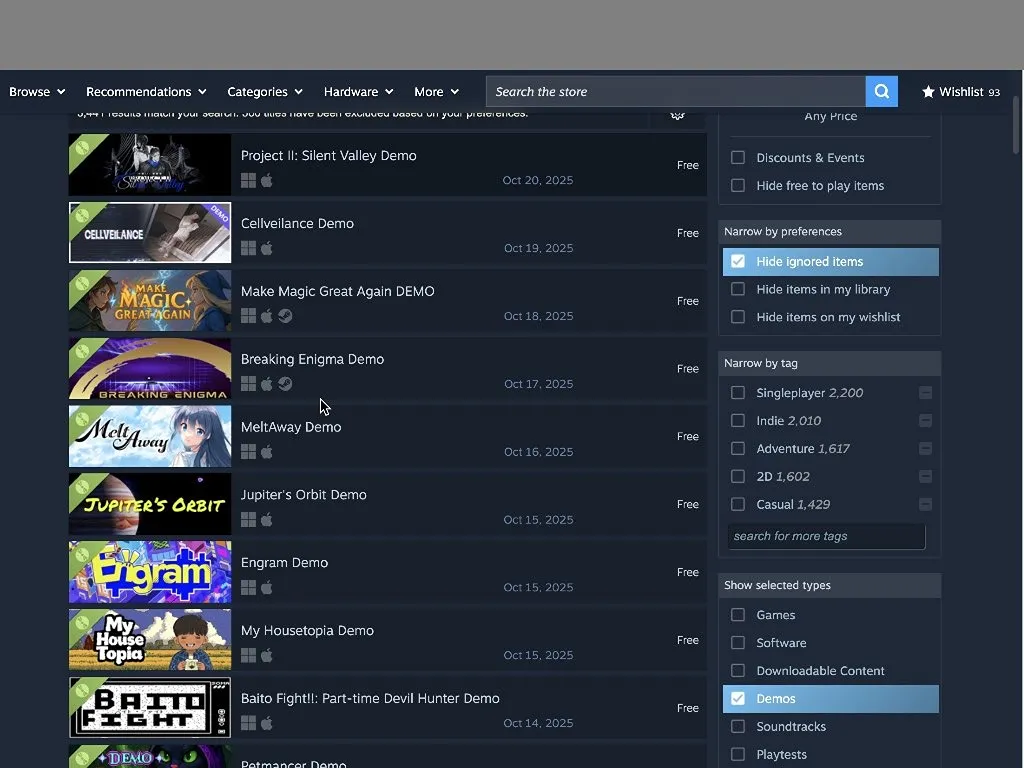
Task: Click SteamOS icon on Make Magic Great Again
Action: coord(285,316)
